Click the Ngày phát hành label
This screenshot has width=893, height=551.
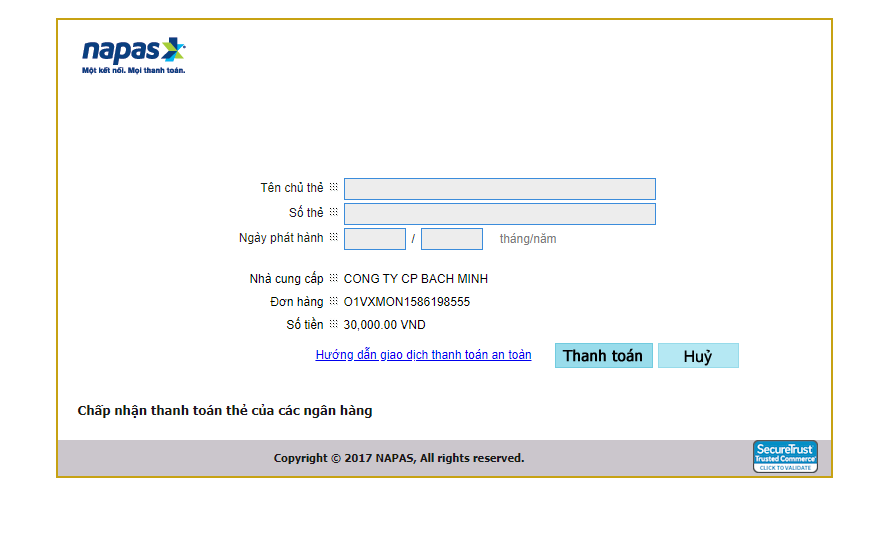pos(281,238)
